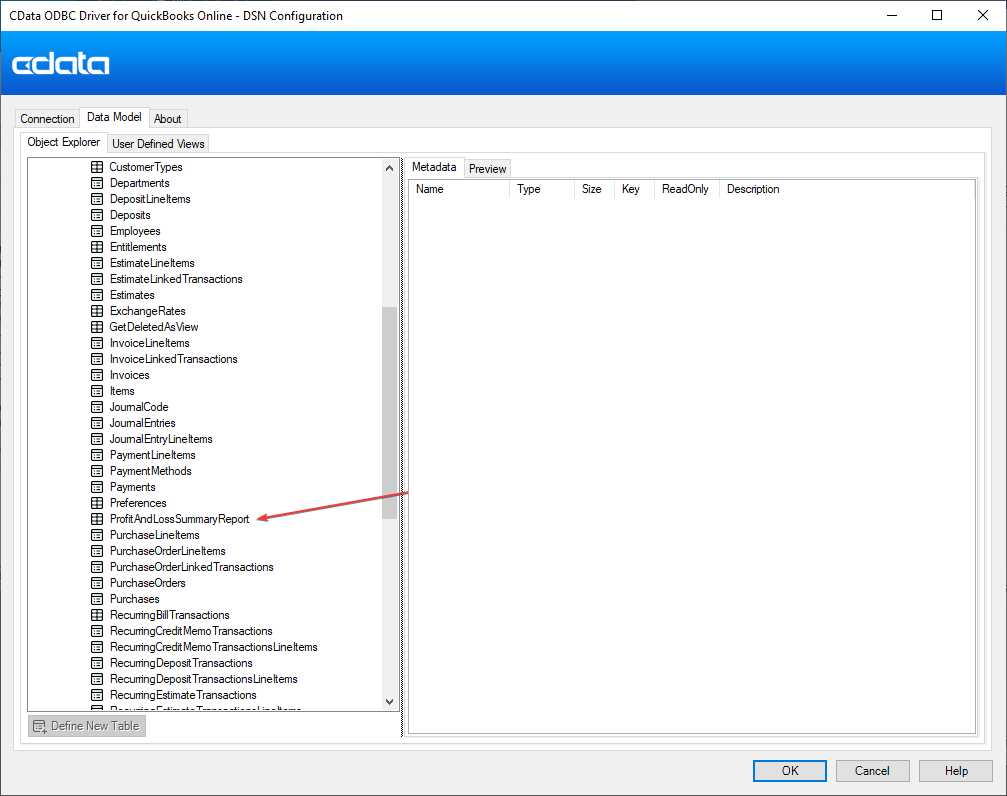Select the Data Model tab
Viewport: 1007px width, 796px height.
point(114,117)
